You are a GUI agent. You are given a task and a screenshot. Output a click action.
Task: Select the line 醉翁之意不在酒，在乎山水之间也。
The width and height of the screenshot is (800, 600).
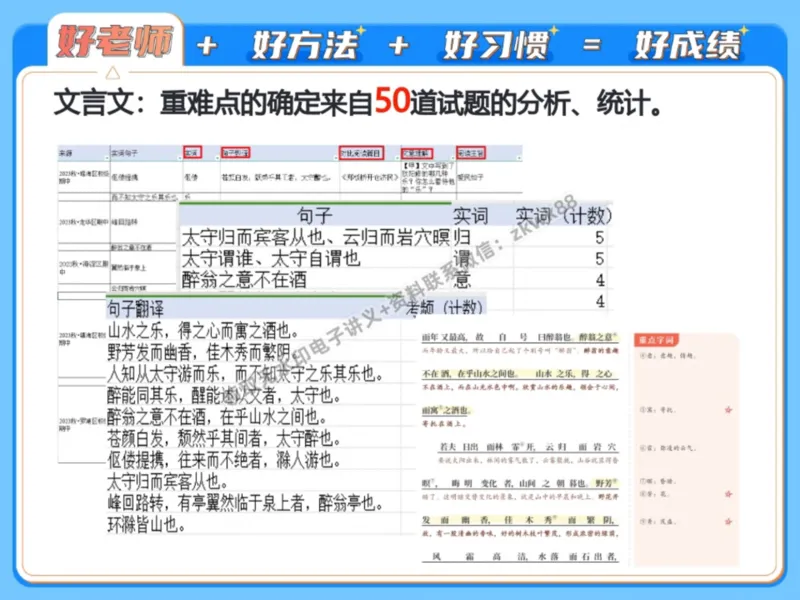click(216, 417)
